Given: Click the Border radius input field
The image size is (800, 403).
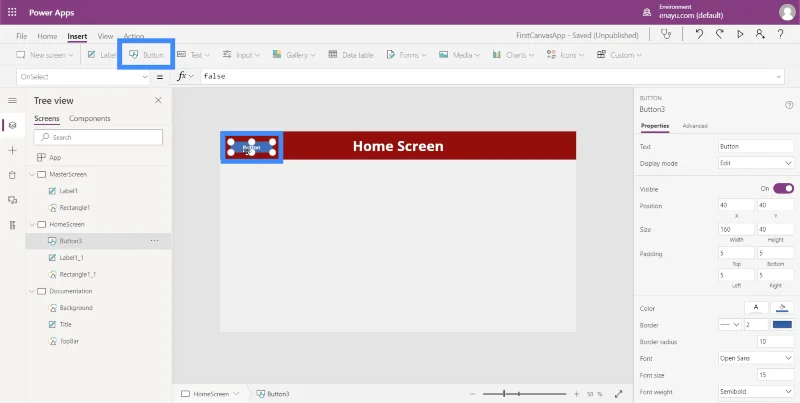Looking at the screenshot, I should (776, 341).
